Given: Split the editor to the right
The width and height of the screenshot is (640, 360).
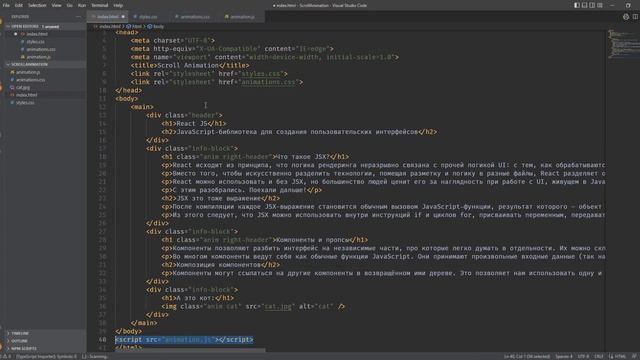Looking at the screenshot, I should click(x=636, y=17).
